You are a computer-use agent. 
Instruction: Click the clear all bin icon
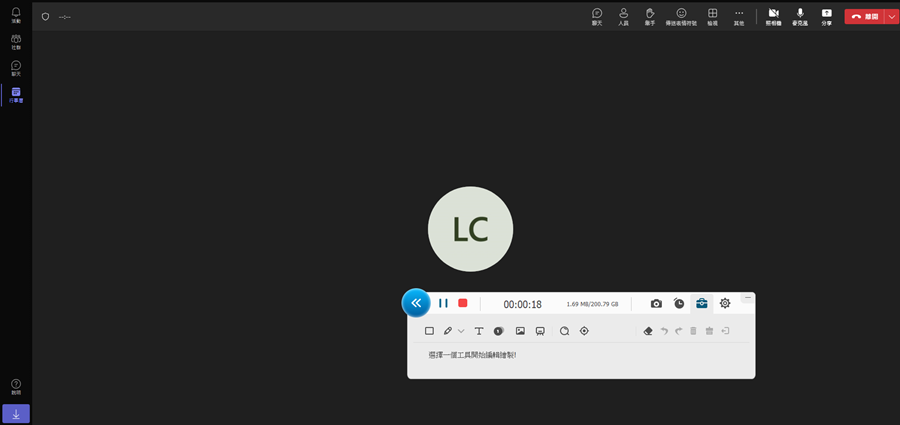pos(709,331)
